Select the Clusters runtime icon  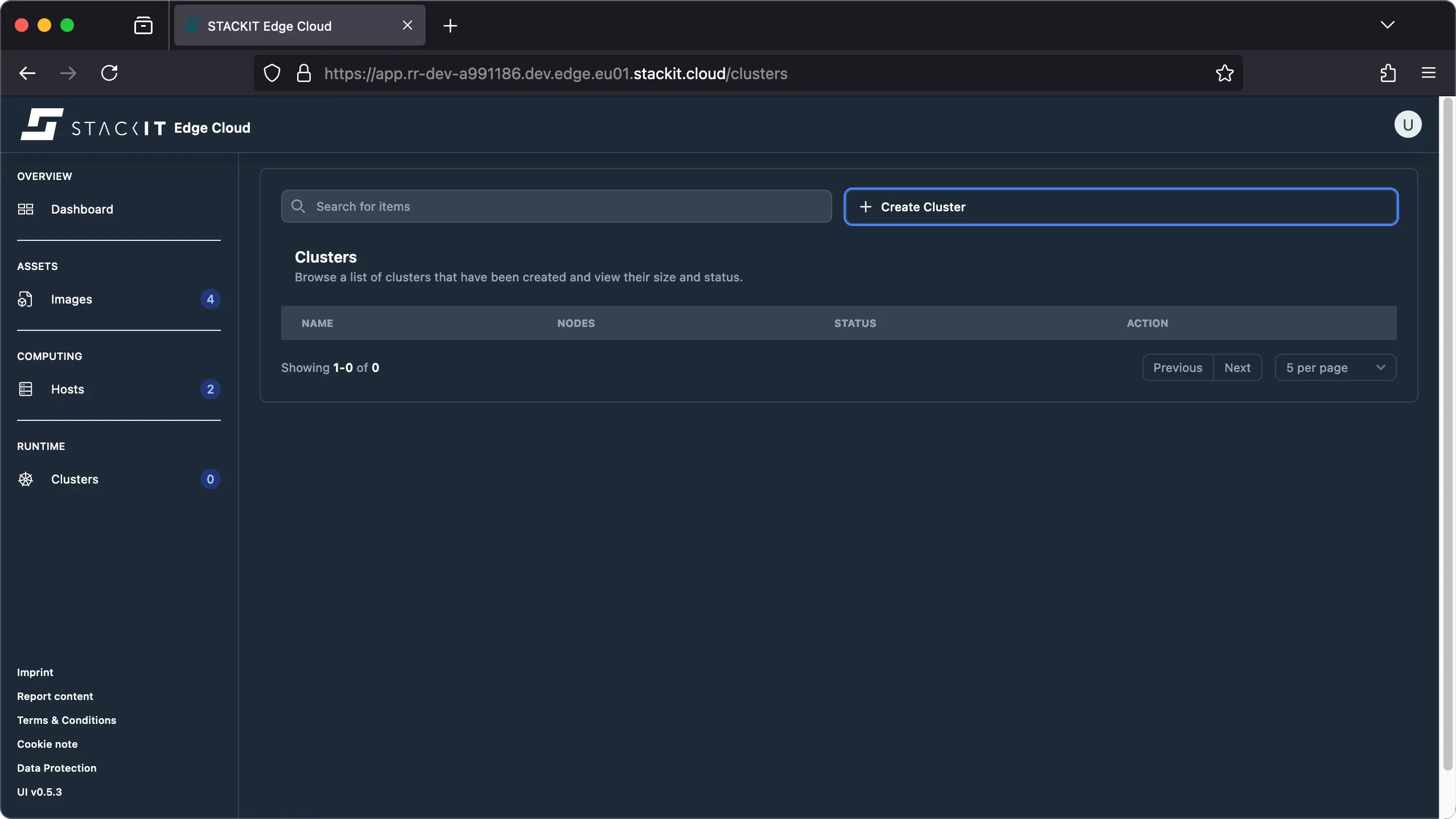pyautogui.click(x=25, y=479)
